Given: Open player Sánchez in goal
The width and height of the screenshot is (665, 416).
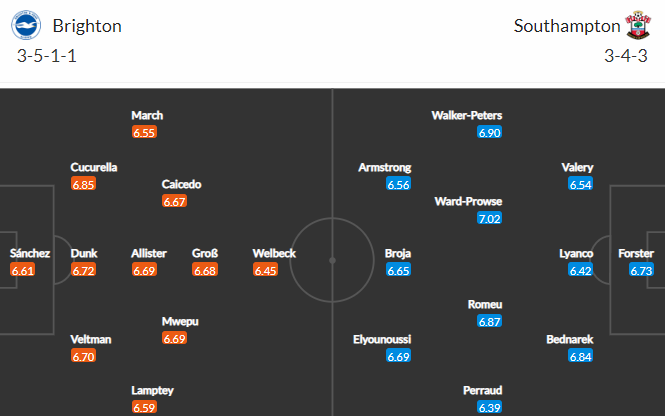Looking at the screenshot, I should (30, 253).
